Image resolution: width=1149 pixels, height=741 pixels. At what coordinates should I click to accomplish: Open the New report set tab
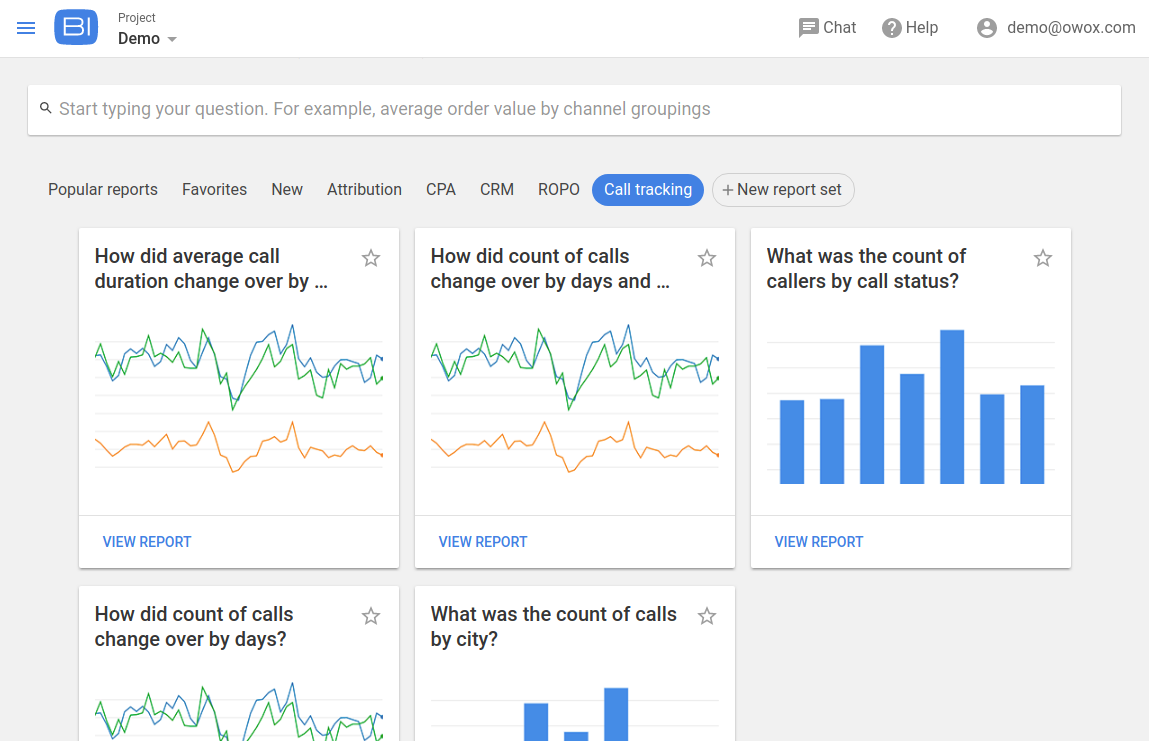pyautogui.click(x=287, y=189)
